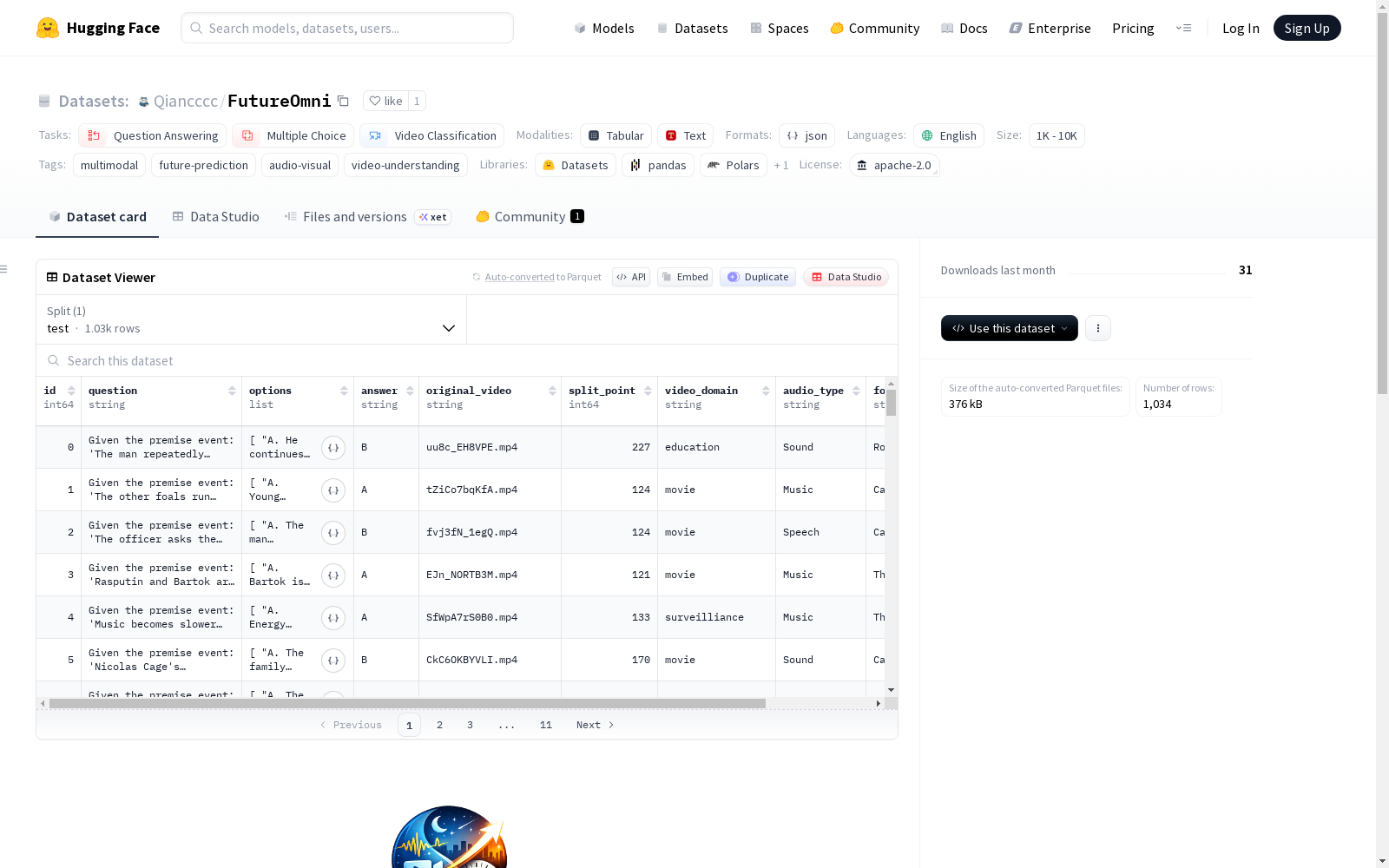Screen dimensions: 1389x868
Task: Focus the main search models field
Action: (347, 28)
